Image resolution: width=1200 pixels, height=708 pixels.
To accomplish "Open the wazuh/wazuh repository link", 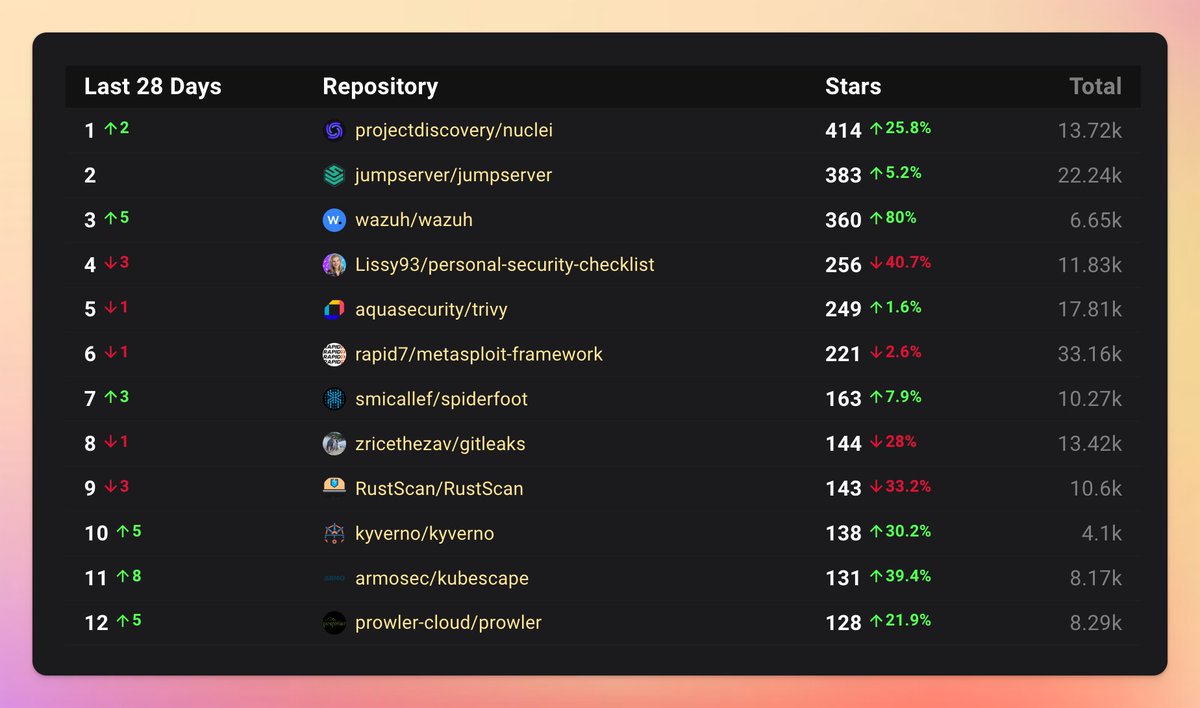I will pyautogui.click(x=414, y=220).
